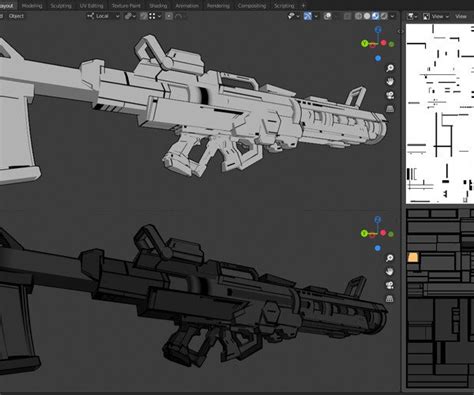This screenshot has height=395, width=474.
Task: Switch to the Shading workspace tab
Action: pos(158,6)
